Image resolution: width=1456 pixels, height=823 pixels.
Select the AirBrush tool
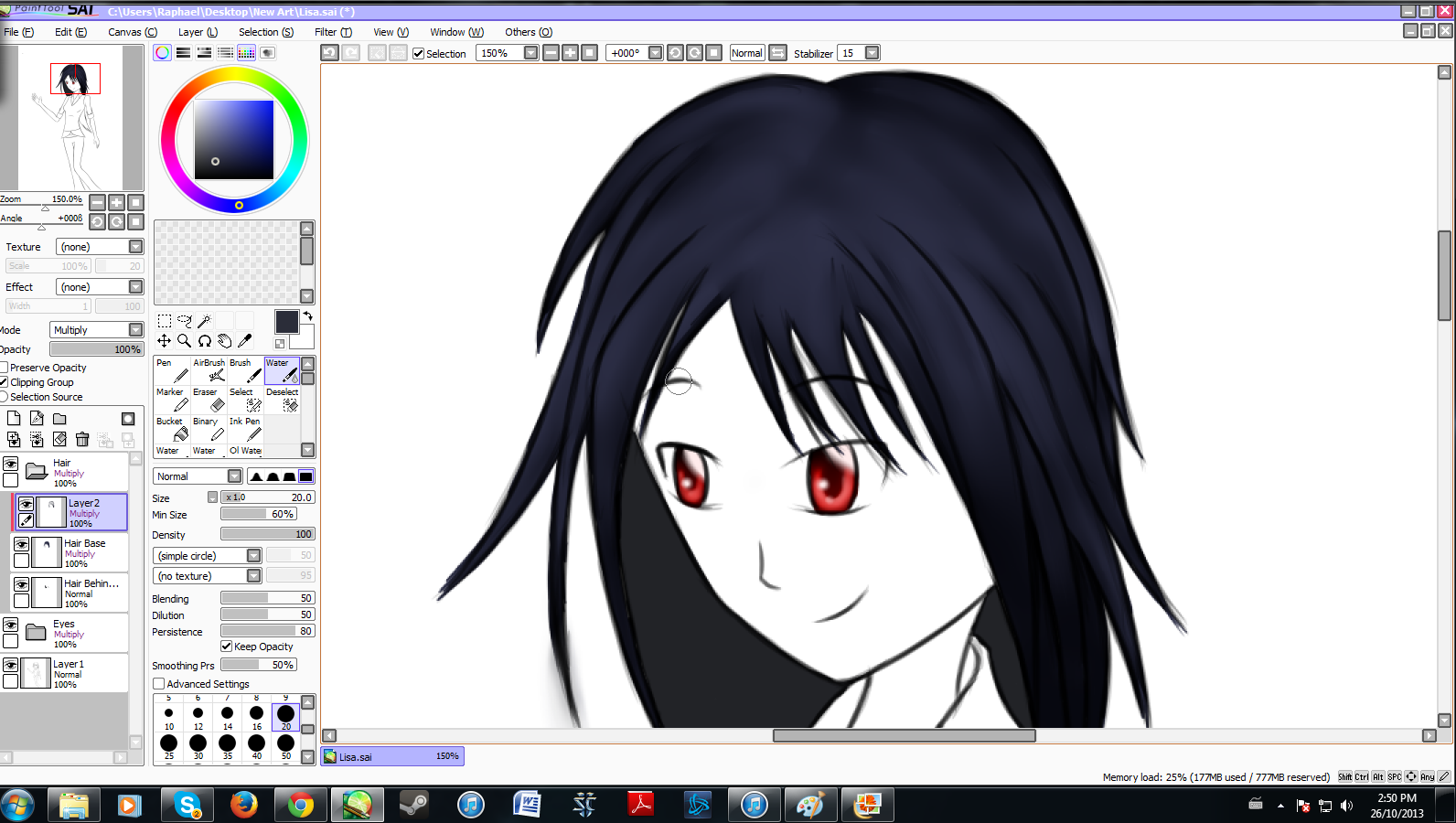209,370
